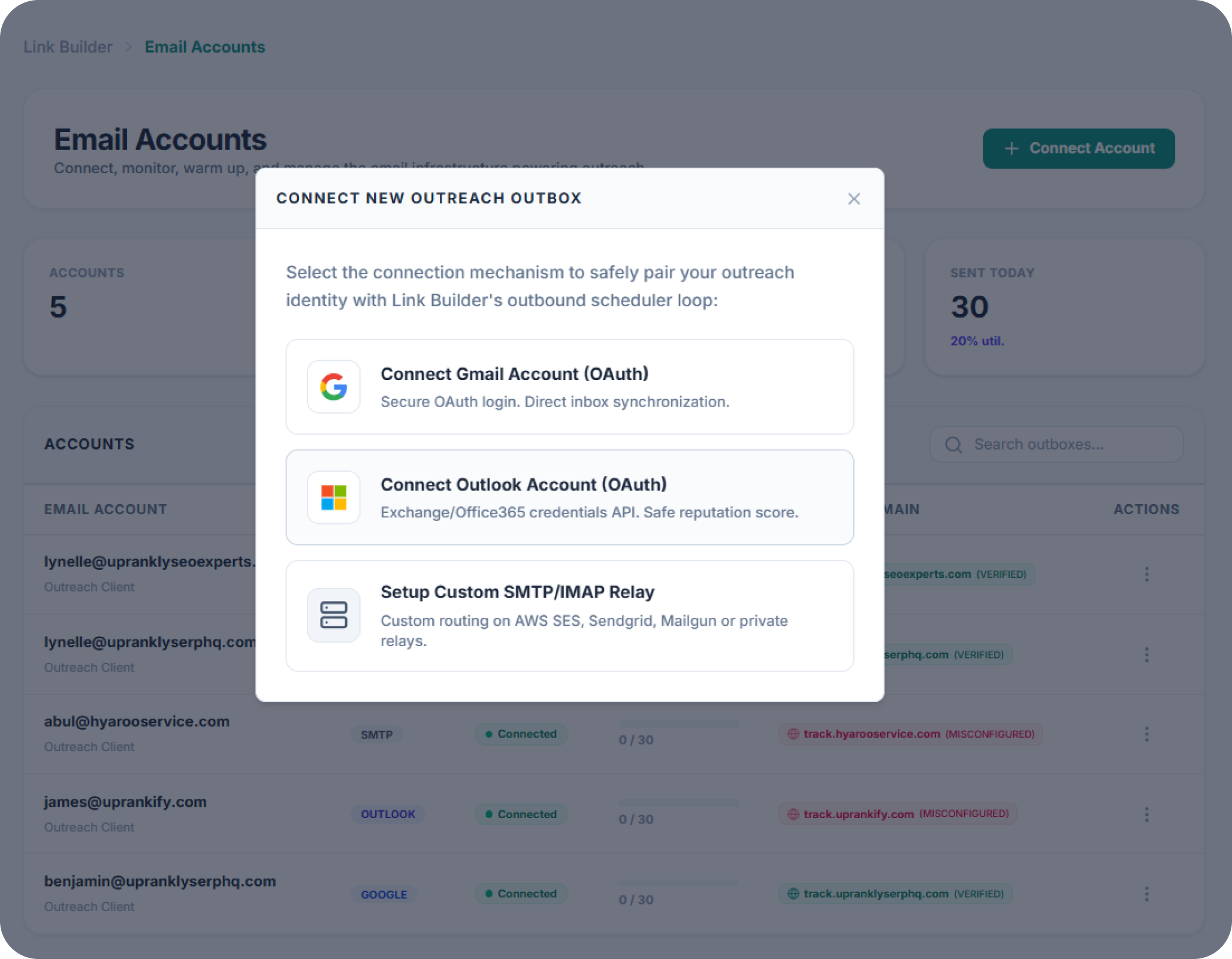Viewport: 1232px width, 959px height.
Task: Click the OUTLOOK provider tag
Action: point(388,814)
